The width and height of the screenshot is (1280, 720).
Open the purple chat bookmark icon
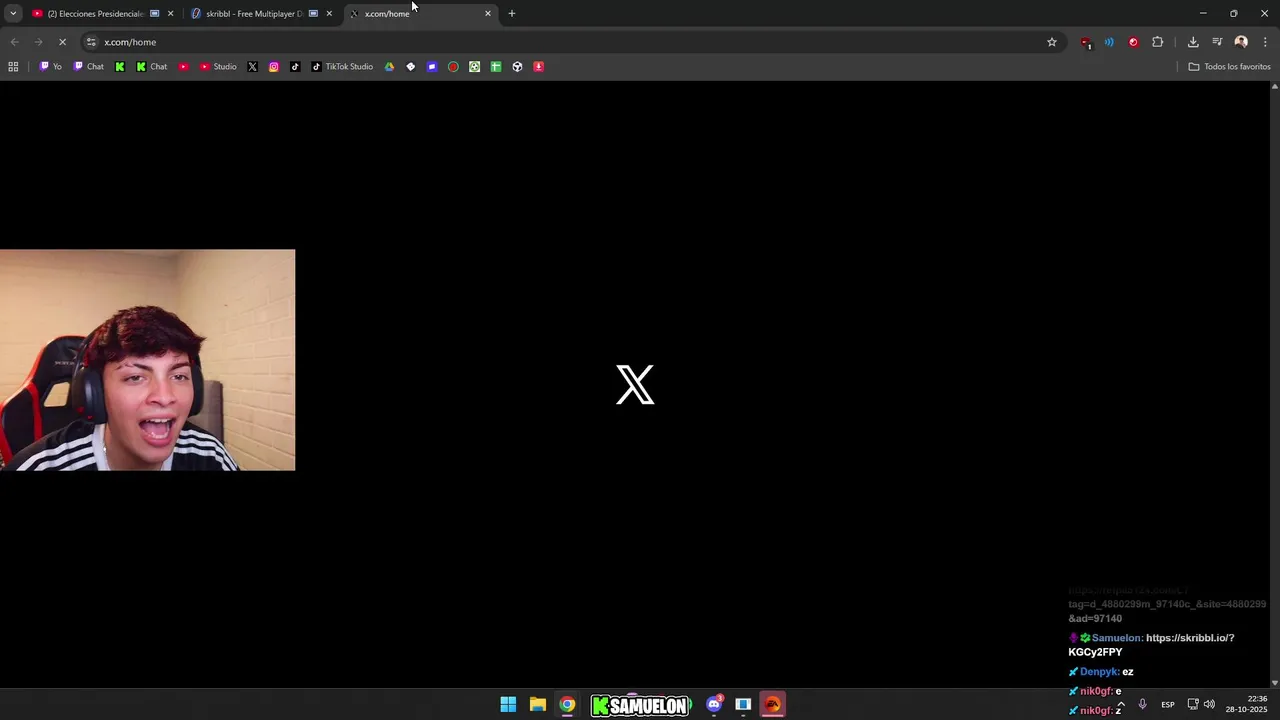click(x=432, y=67)
